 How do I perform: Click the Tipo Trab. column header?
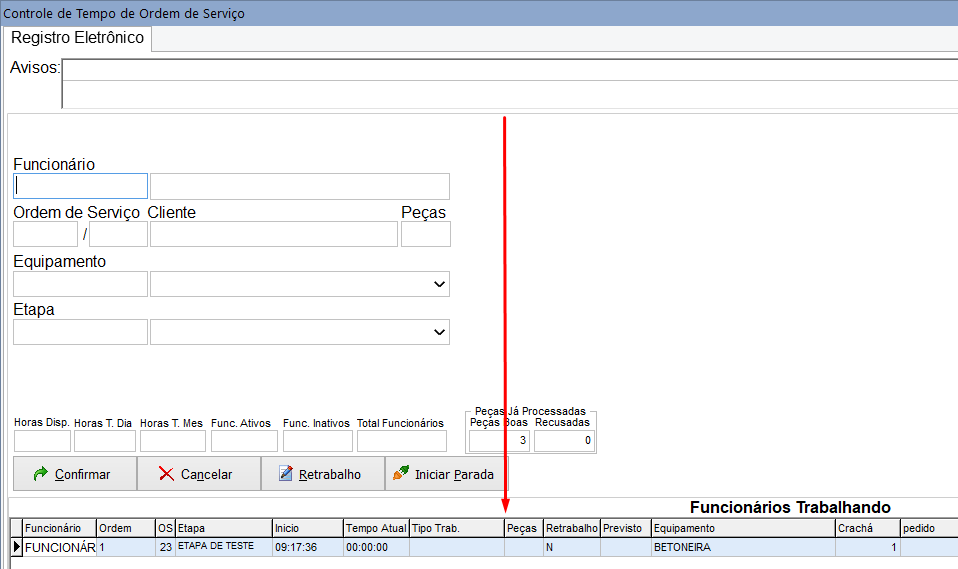click(457, 528)
